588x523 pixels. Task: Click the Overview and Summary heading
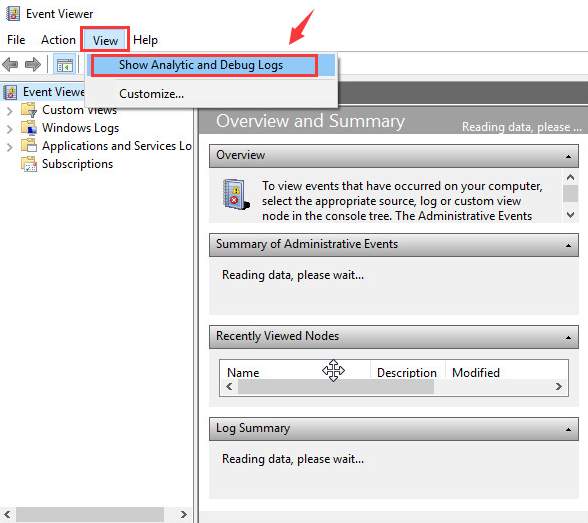(310, 121)
